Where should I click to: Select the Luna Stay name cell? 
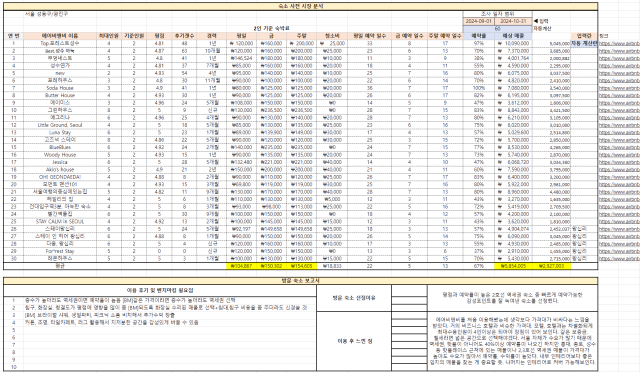(x=60, y=133)
